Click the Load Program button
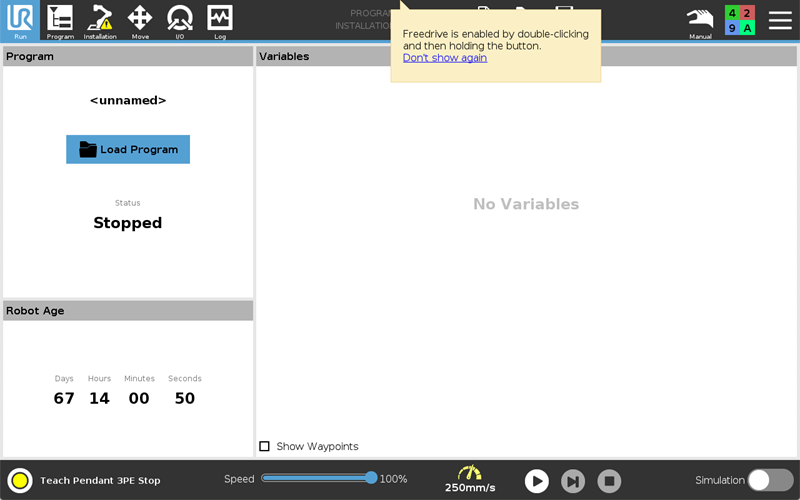Screen dimensions: 800x500 tap(128, 149)
